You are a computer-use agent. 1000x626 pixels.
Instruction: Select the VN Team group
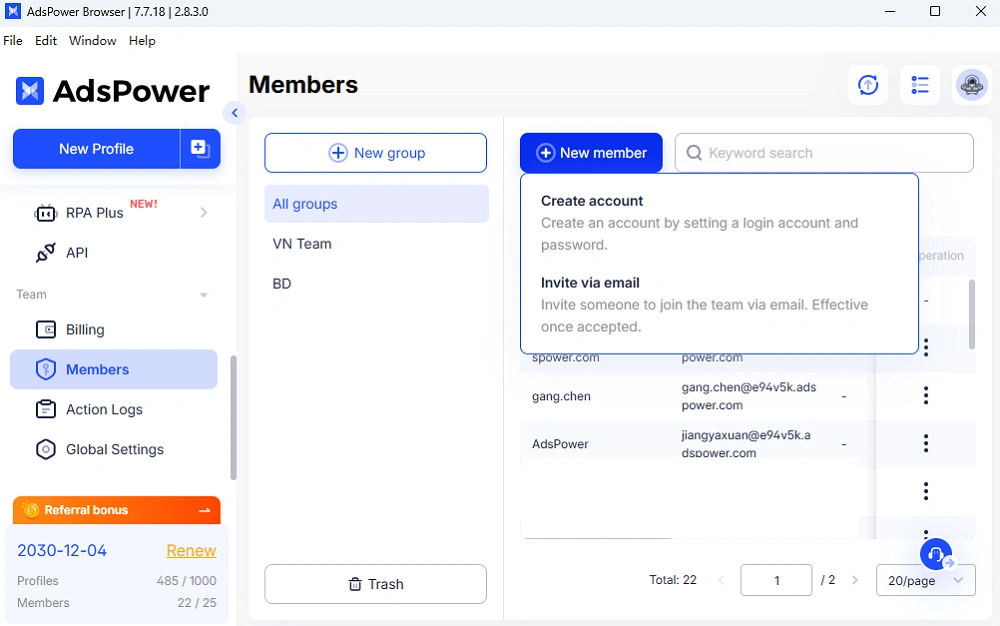[x=302, y=243]
